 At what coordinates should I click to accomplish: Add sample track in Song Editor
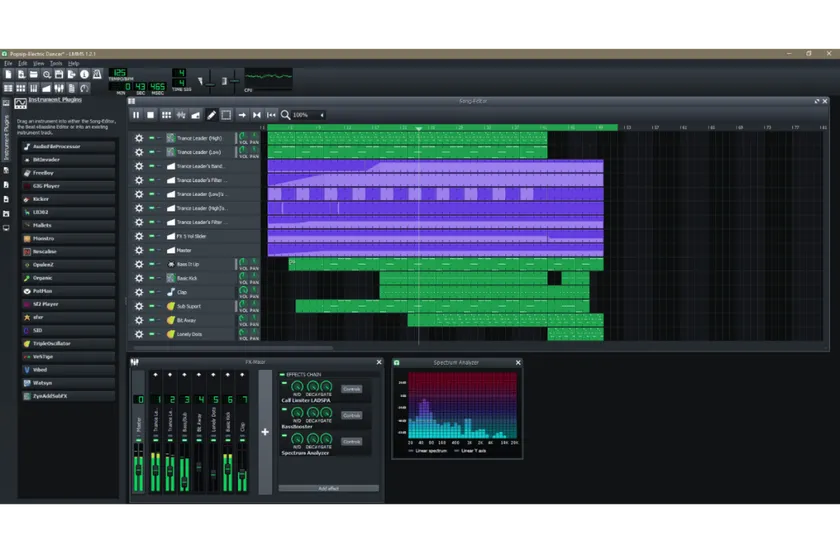181,115
